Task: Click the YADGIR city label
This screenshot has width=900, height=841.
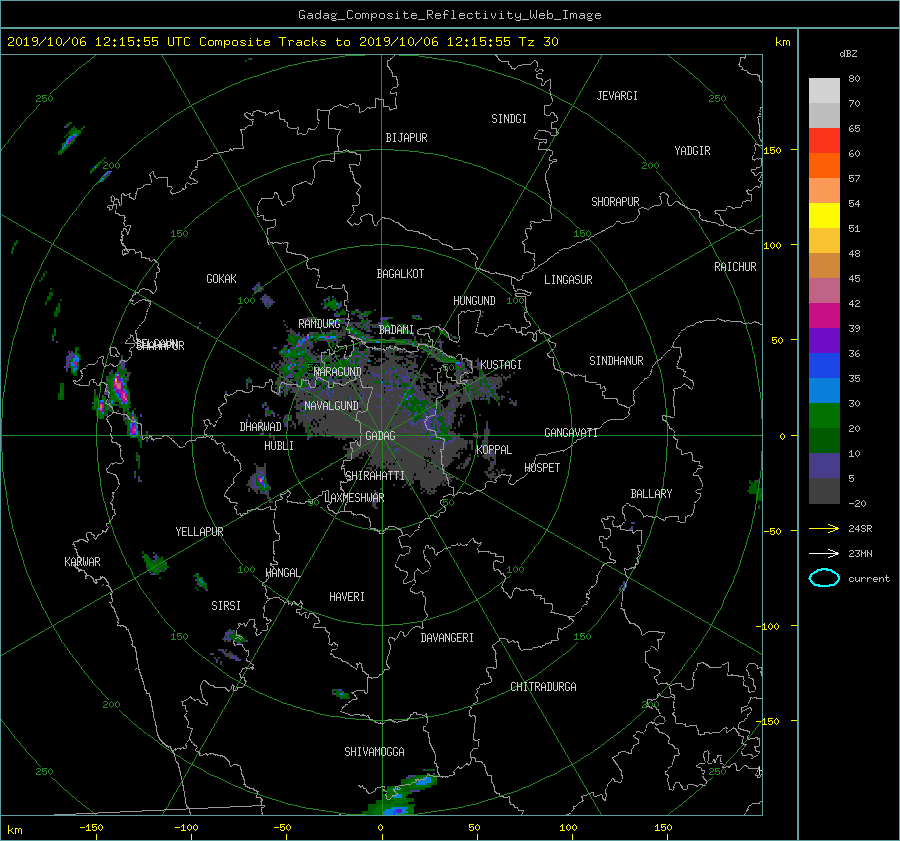Action: click(692, 151)
